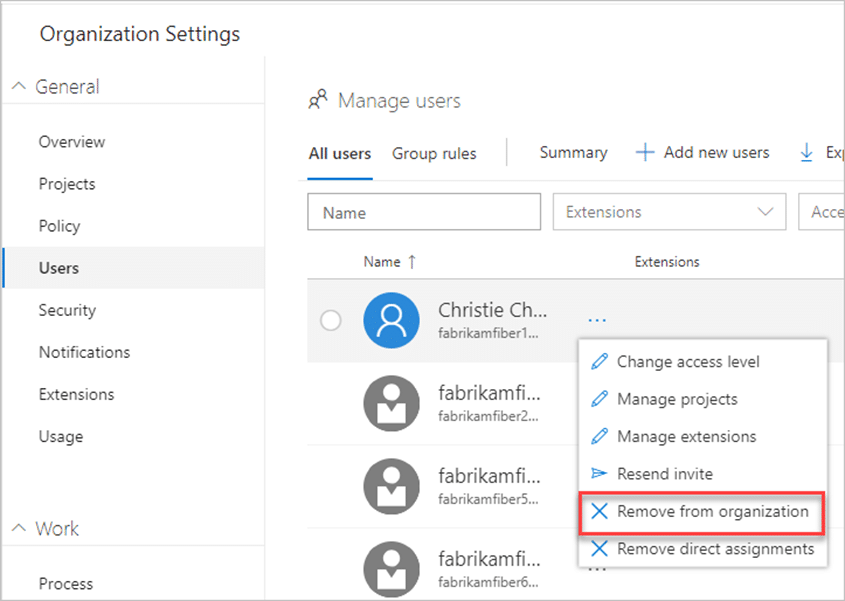The image size is (845, 601).
Task: Click Christie's blue user avatar
Action: (391, 320)
